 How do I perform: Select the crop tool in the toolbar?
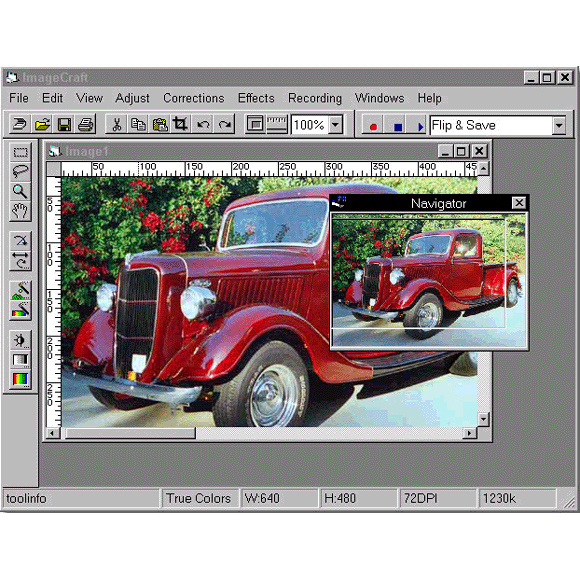click(181, 124)
